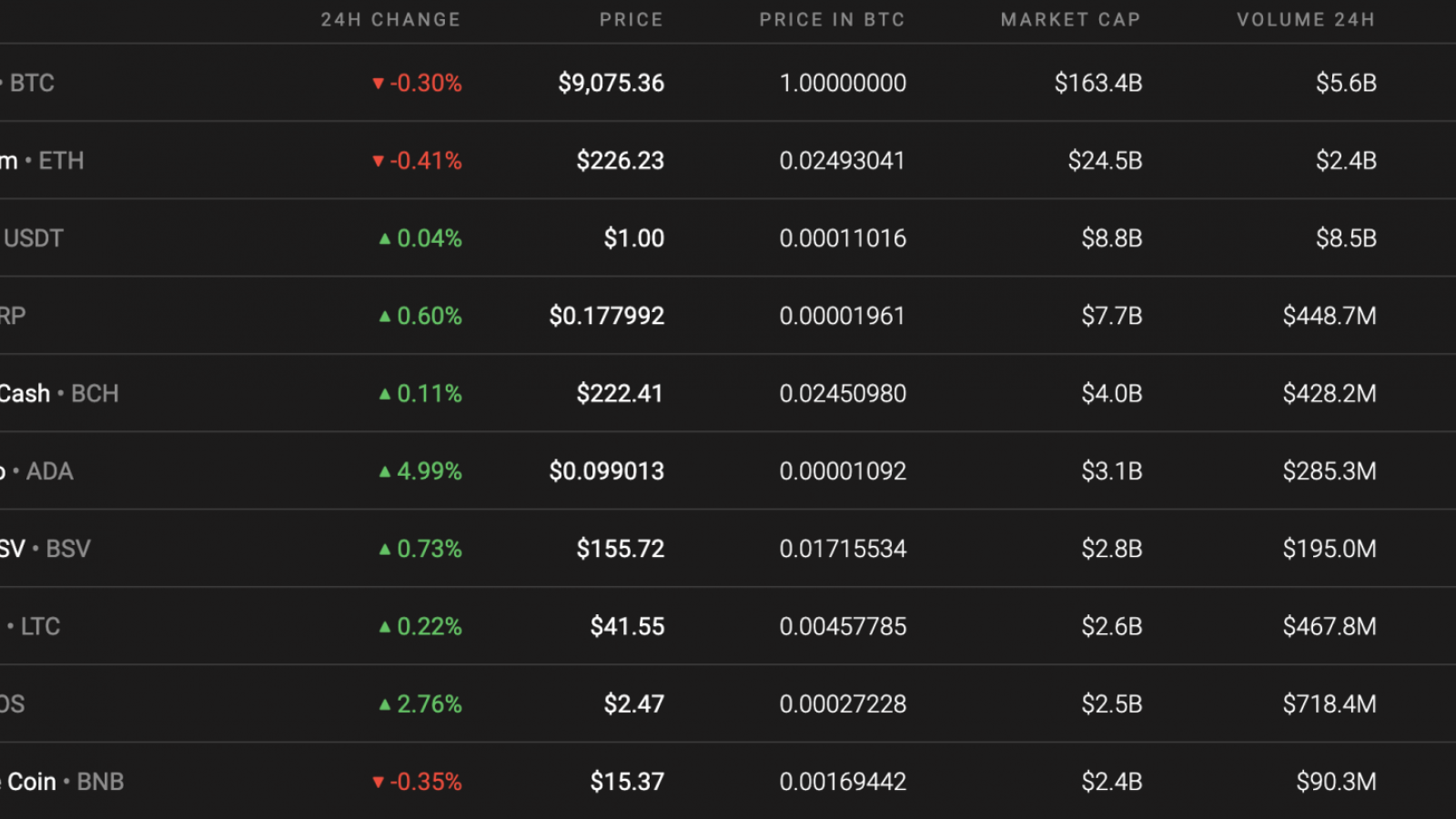
Task: Open the BSV coin row link
Action: click(x=45, y=549)
